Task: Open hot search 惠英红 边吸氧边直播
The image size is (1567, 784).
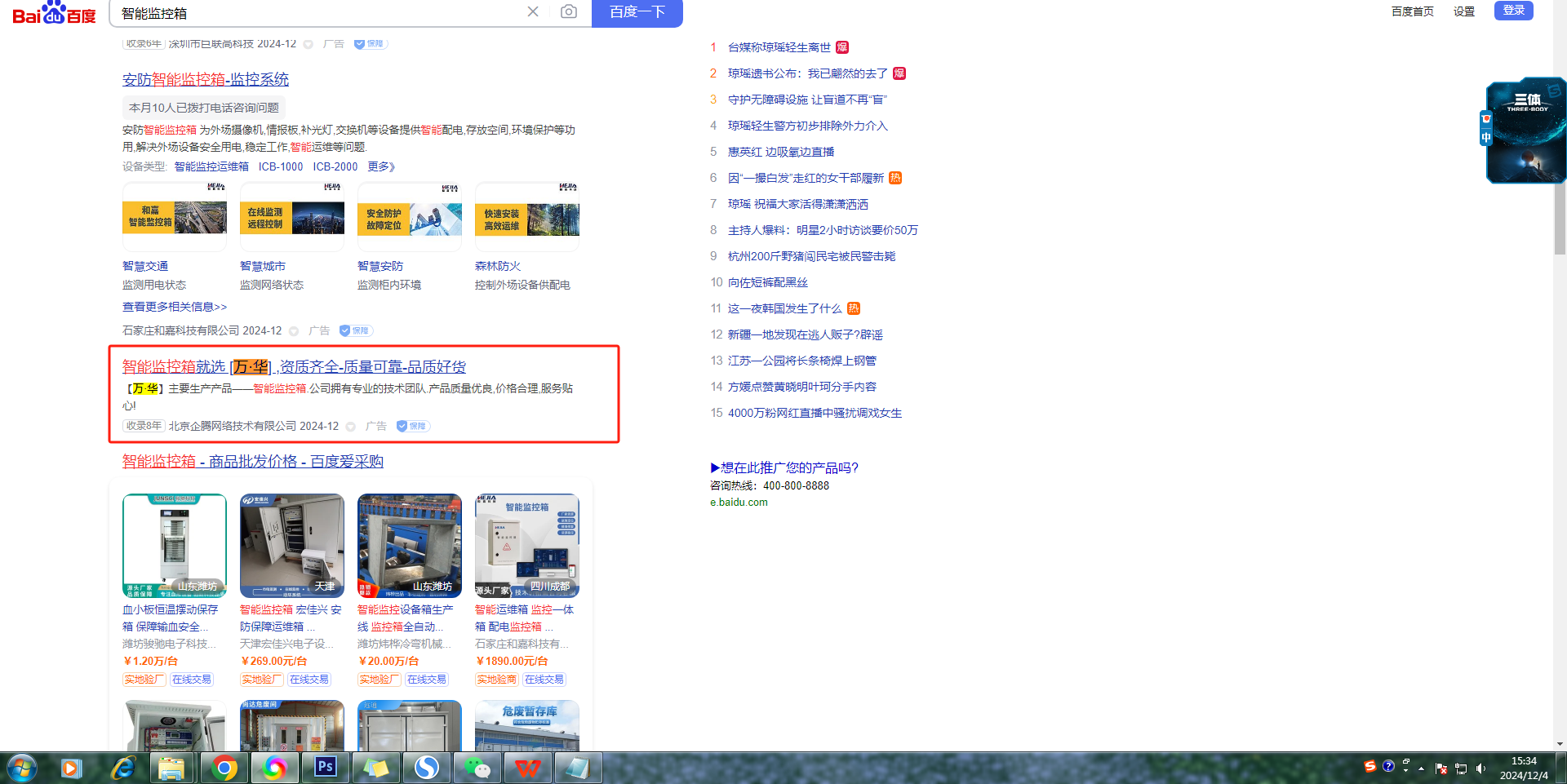Action: point(781,152)
